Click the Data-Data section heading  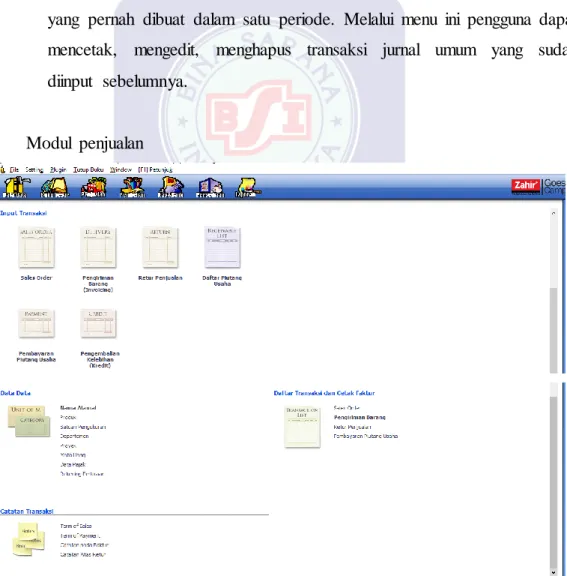coord(15,393)
